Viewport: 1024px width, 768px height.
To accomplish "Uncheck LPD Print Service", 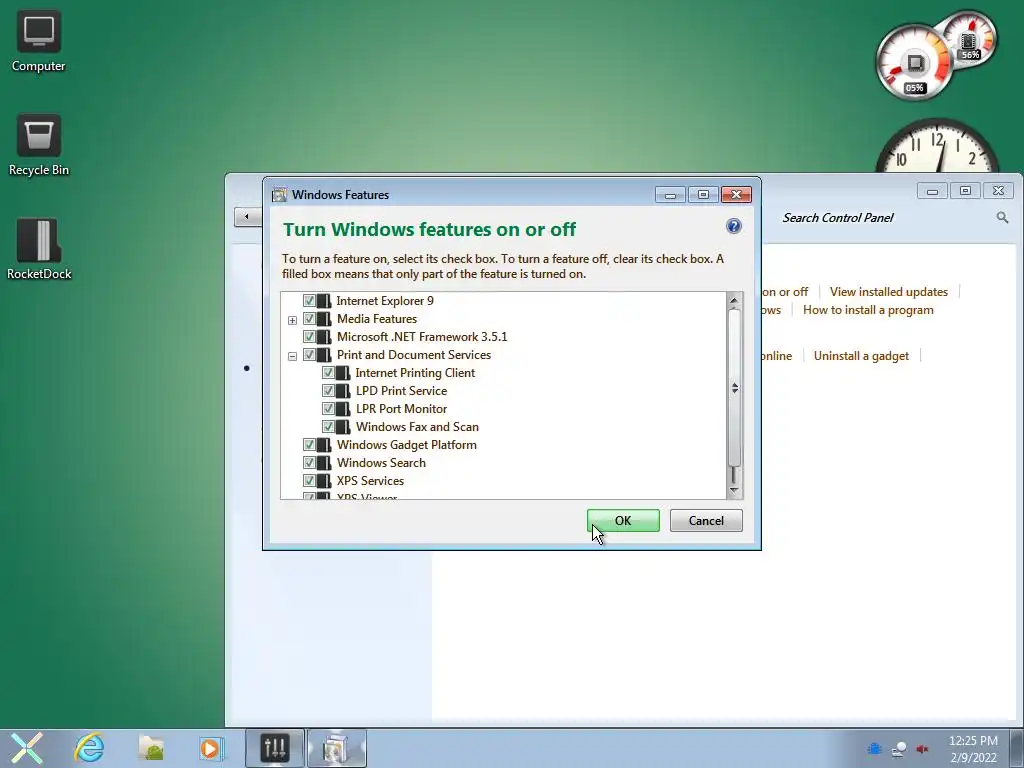I will [328, 391].
